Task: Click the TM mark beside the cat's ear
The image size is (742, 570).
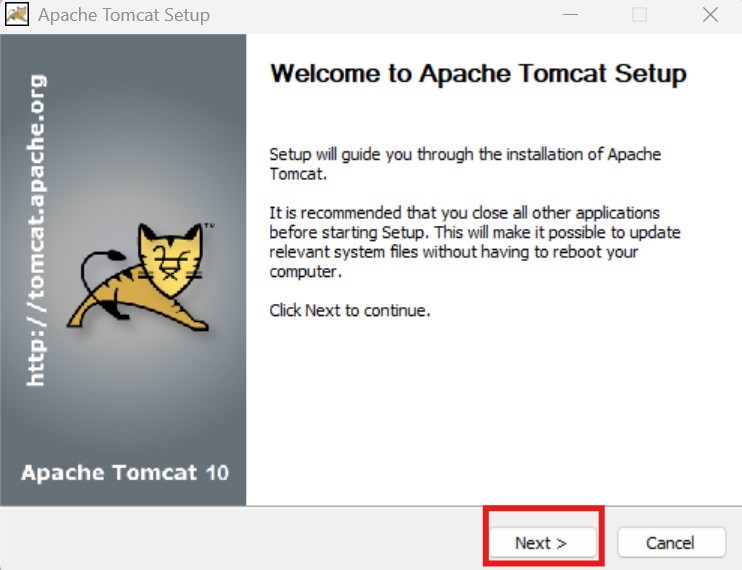Action: coord(209,225)
